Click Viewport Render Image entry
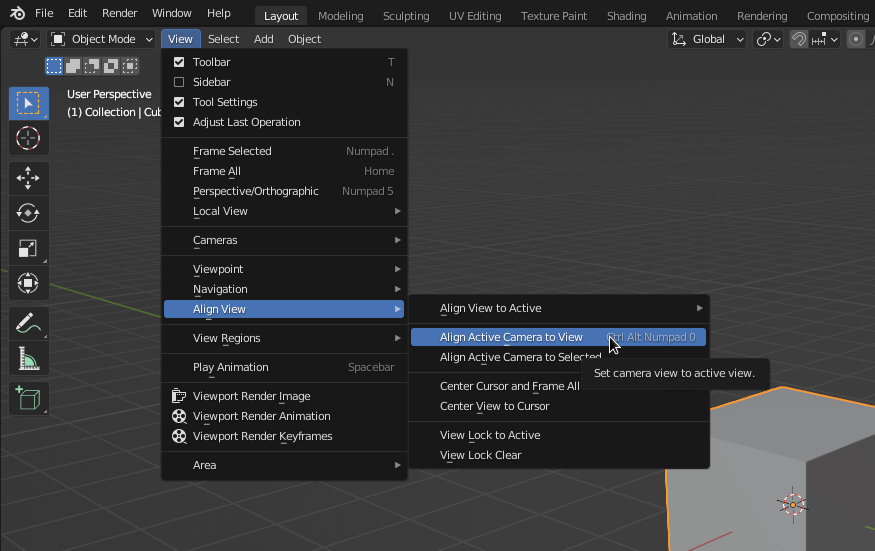This screenshot has width=875, height=551. [x=251, y=396]
